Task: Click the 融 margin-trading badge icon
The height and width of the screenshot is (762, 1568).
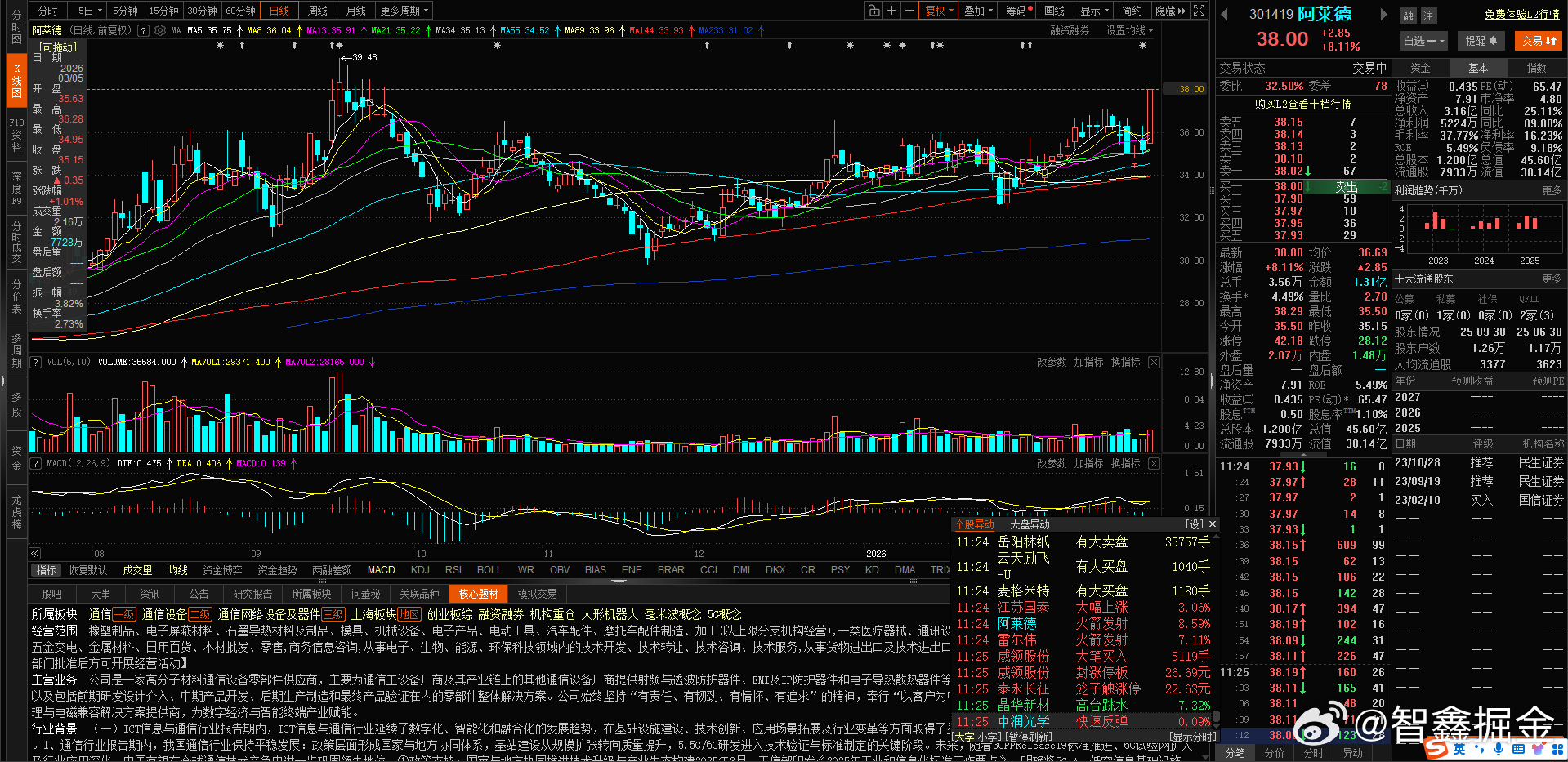Action: (x=1408, y=16)
